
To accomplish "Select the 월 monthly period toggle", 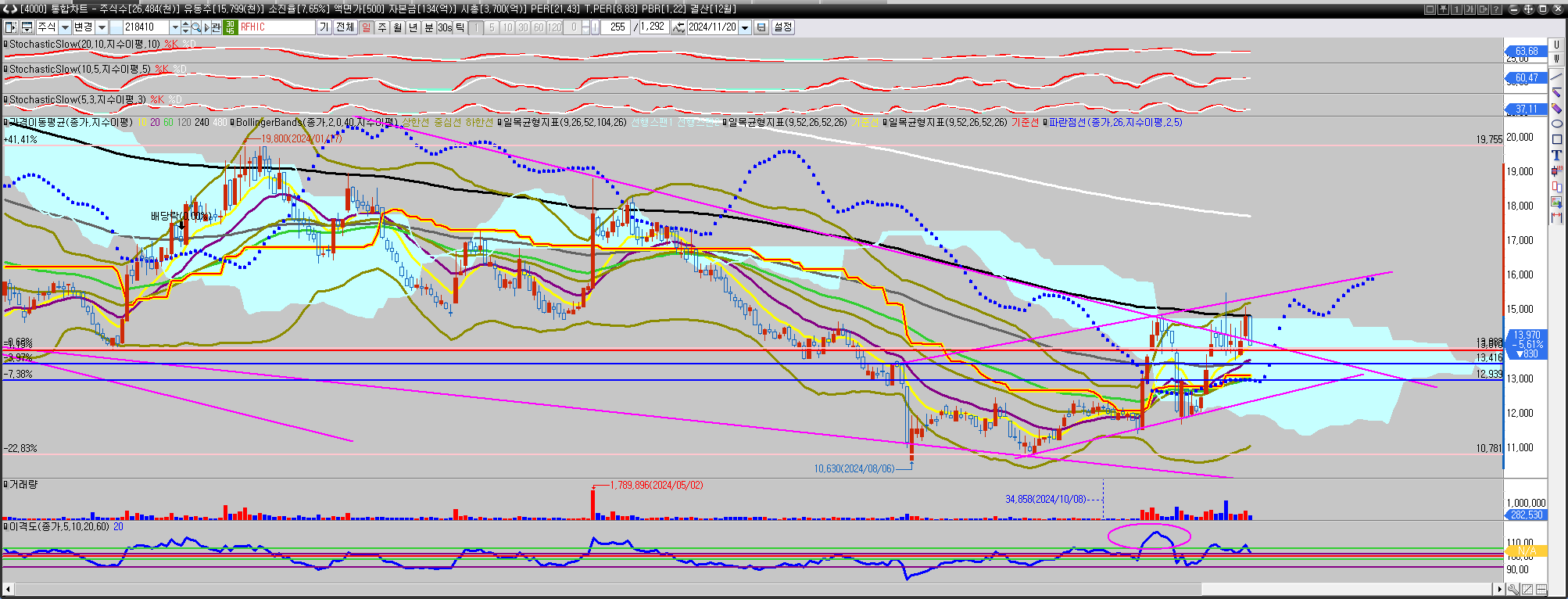I will 398,27.
